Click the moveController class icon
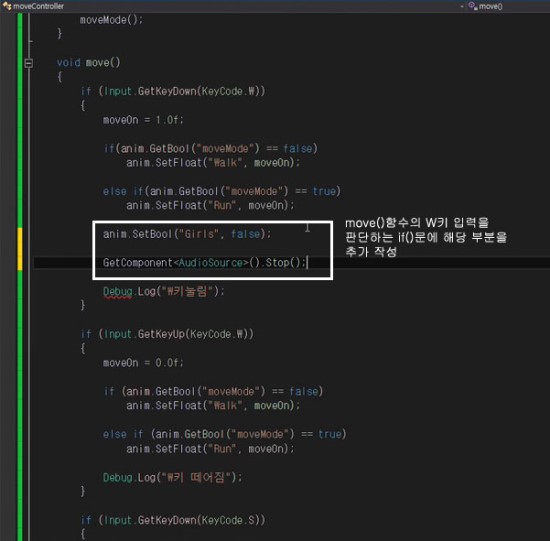The image size is (550, 541). (x=7, y=6)
